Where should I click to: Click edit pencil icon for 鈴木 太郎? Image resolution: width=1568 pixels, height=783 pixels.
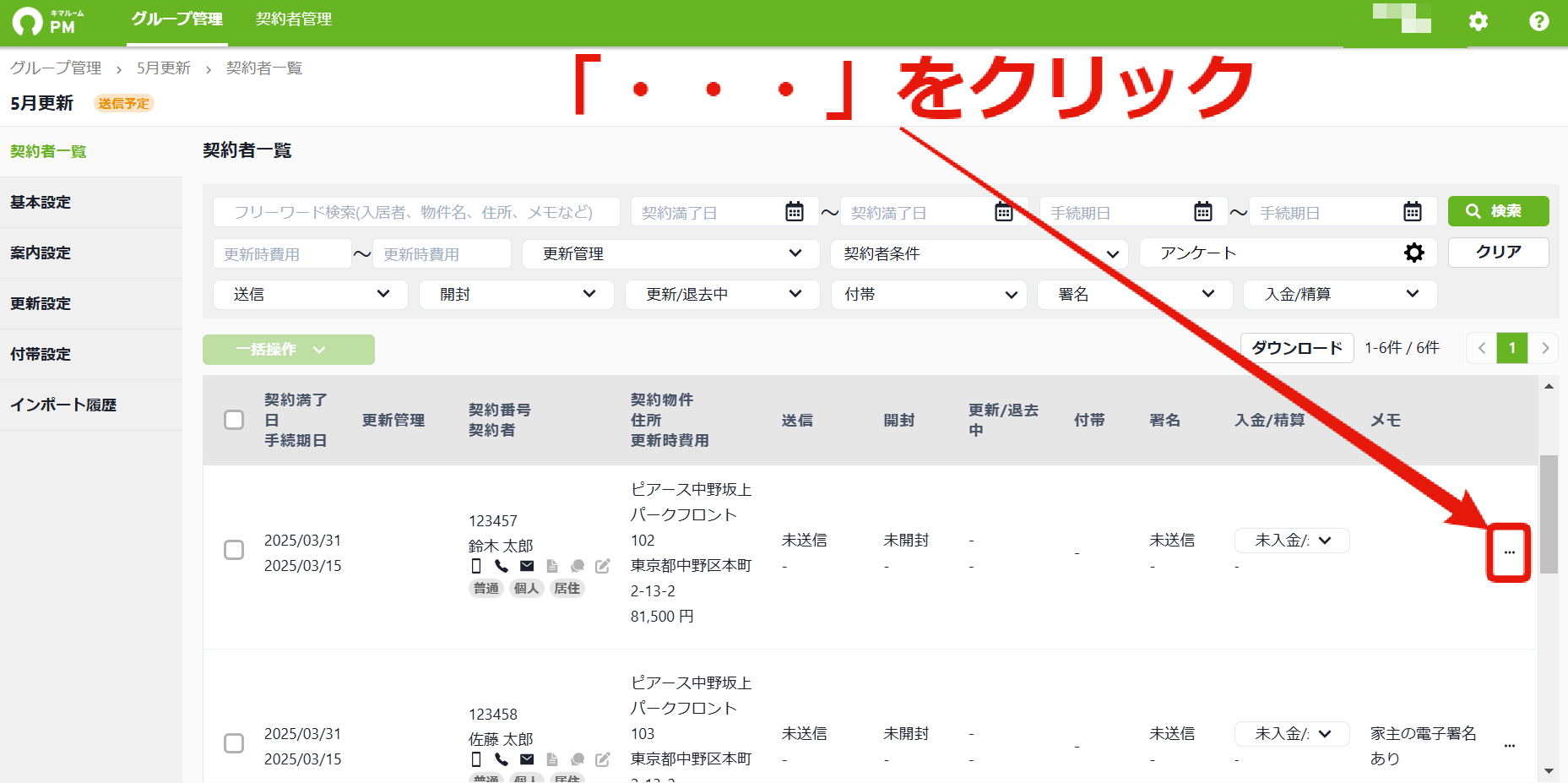602,566
